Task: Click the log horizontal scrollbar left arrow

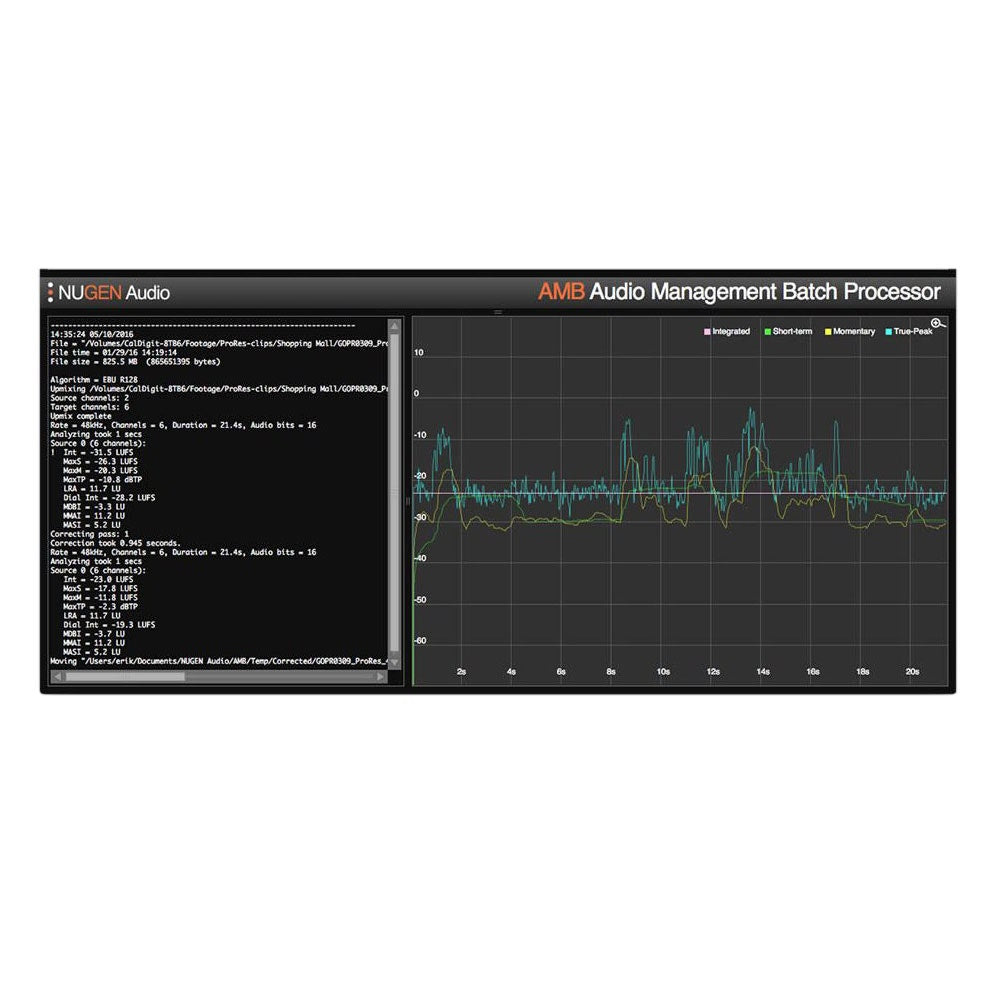Action: coord(57,676)
